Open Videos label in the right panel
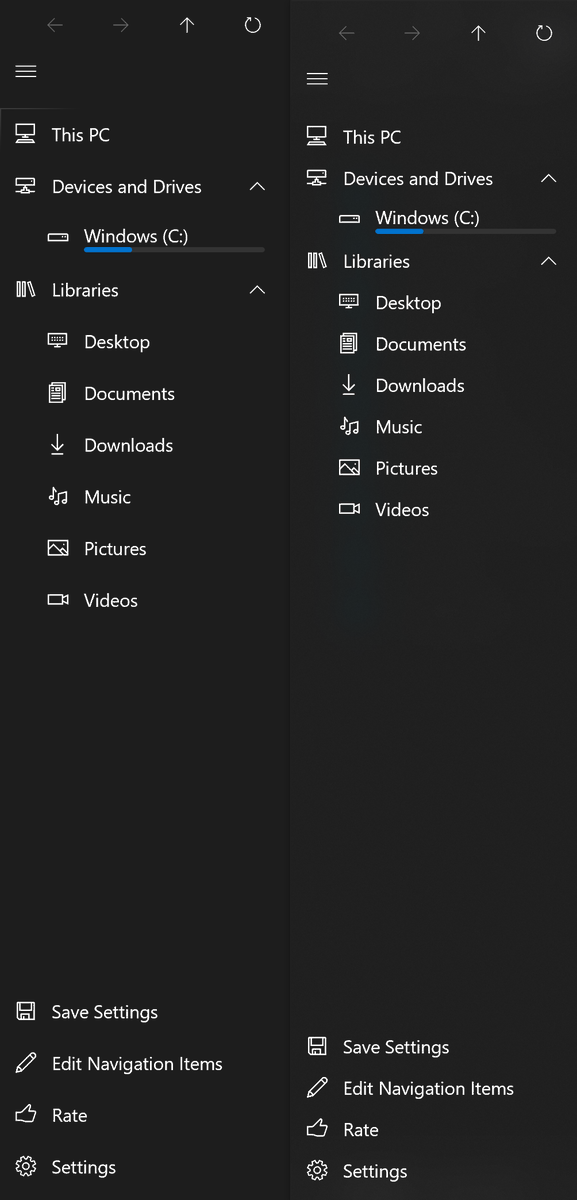 click(x=402, y=509)
